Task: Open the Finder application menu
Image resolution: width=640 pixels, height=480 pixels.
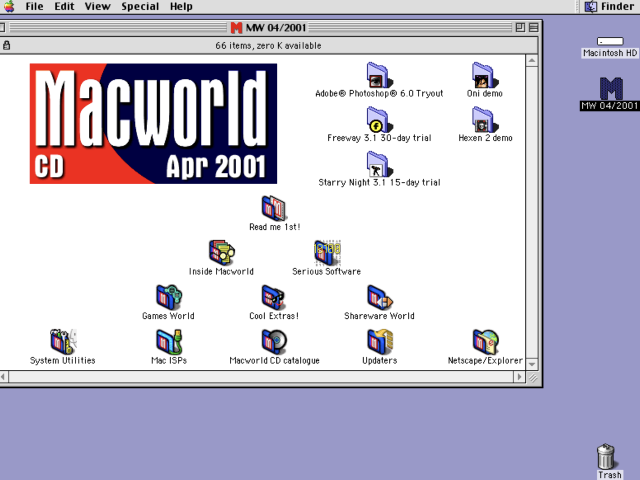Action: click(609, 6)
